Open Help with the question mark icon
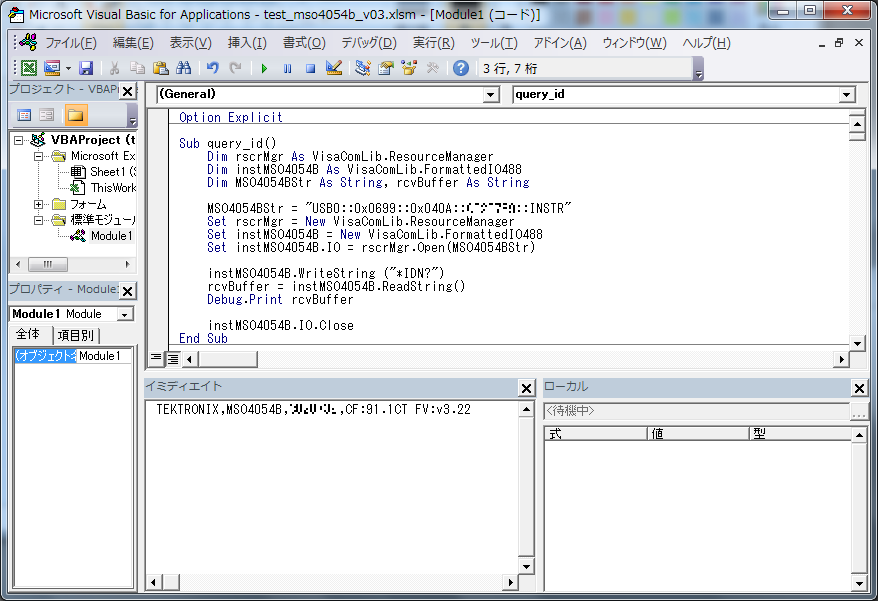The height and width of the screenshot is (601, 878). [x=460, y=68]
